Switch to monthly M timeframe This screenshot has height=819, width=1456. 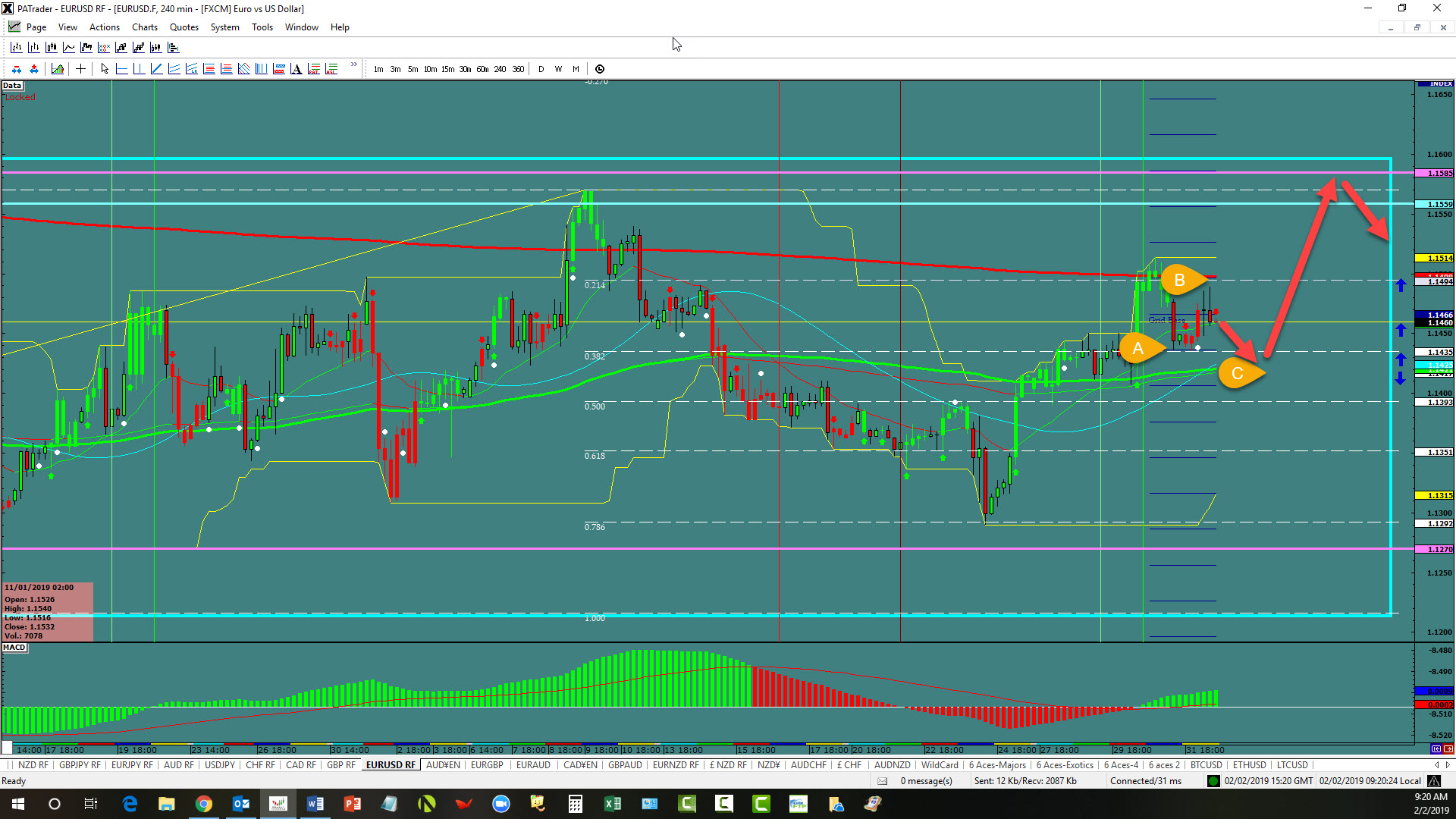click(x=576, y=69)
